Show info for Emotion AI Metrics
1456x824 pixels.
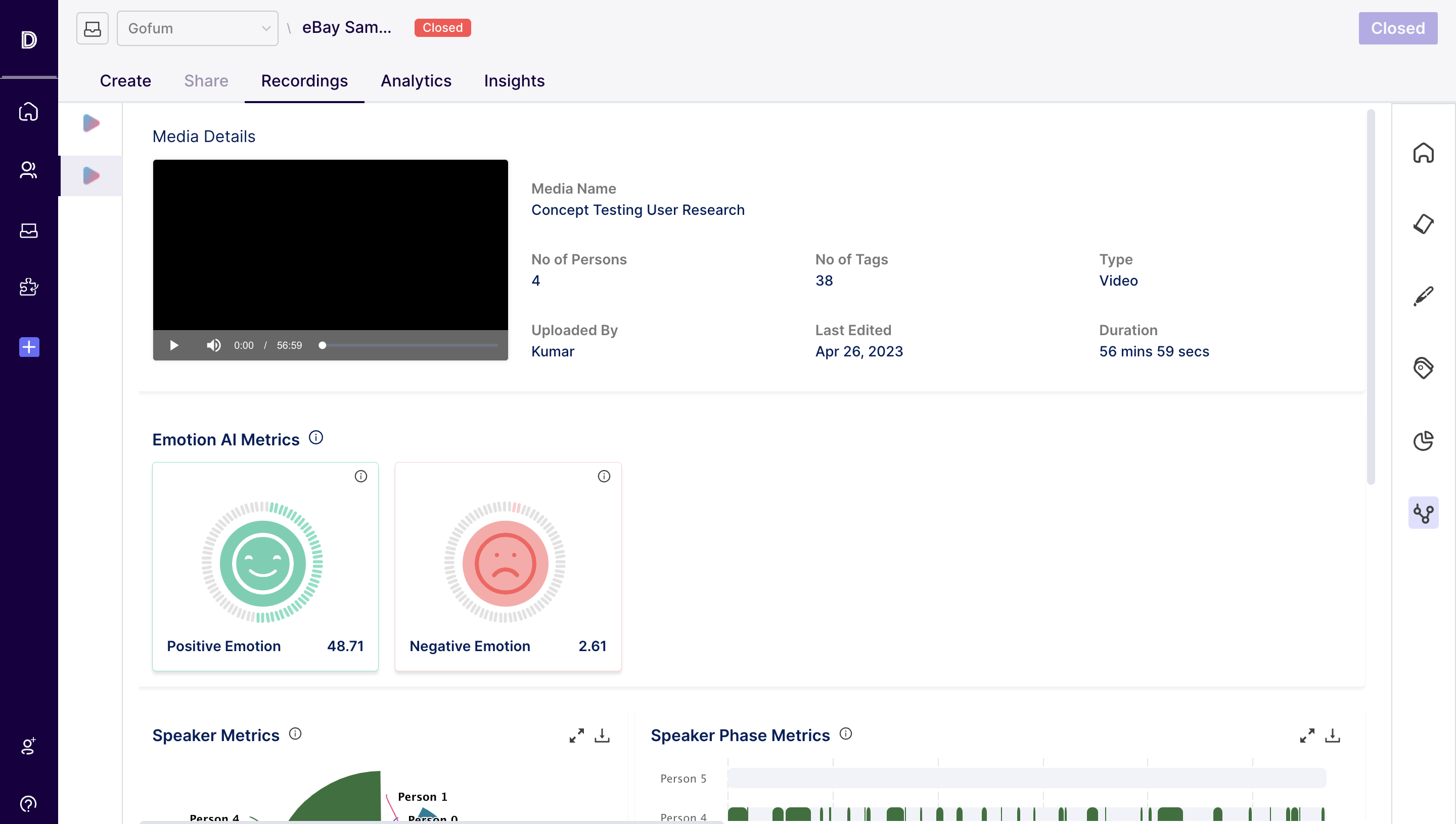coord(316,437)
